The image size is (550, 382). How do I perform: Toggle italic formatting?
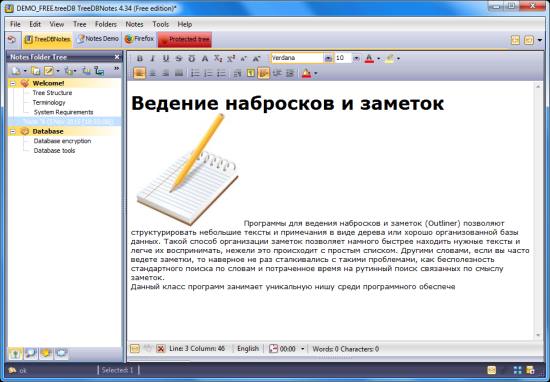click(153, 59)
